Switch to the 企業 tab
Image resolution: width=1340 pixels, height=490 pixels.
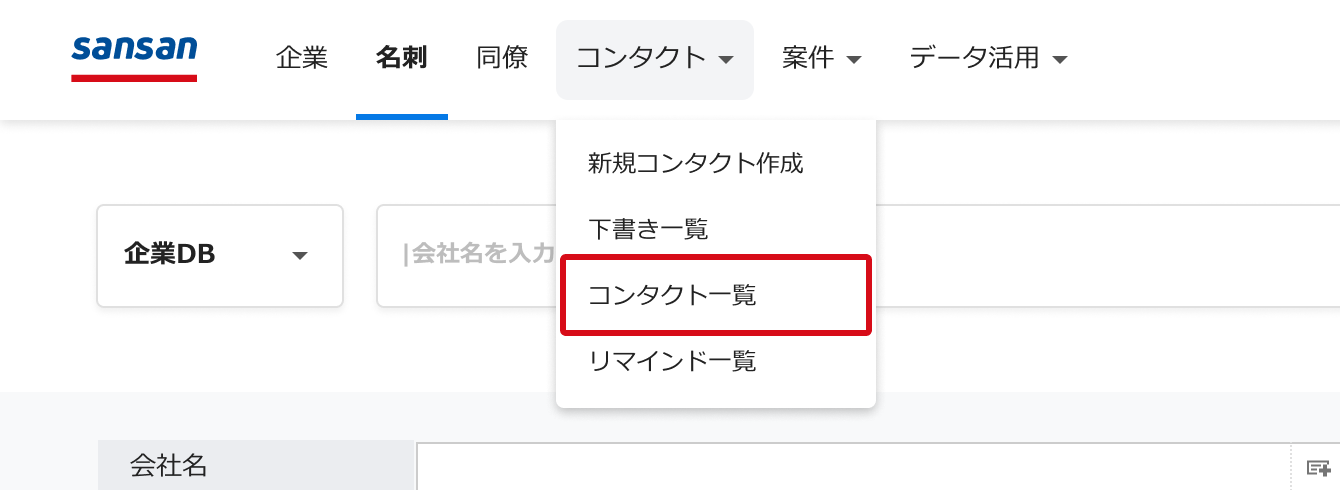pos(302,59)
